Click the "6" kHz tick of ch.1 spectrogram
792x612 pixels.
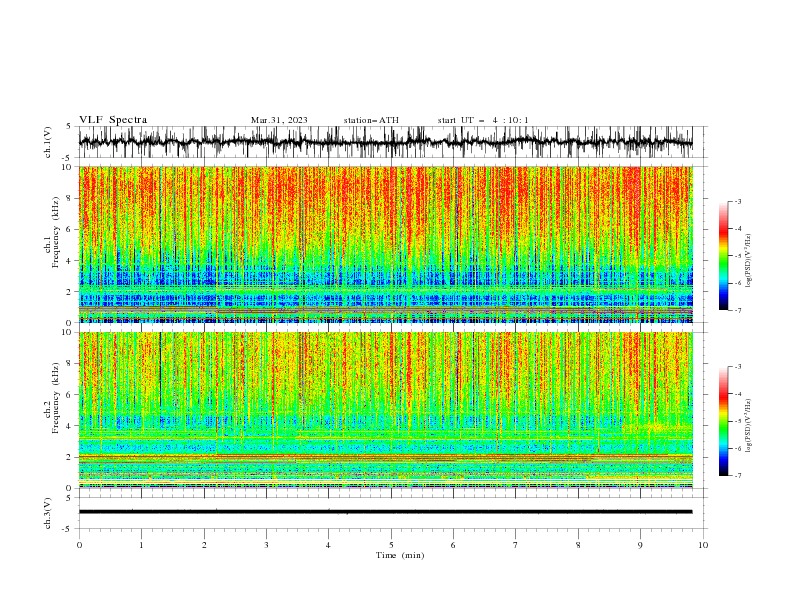(x=69, y=229)
